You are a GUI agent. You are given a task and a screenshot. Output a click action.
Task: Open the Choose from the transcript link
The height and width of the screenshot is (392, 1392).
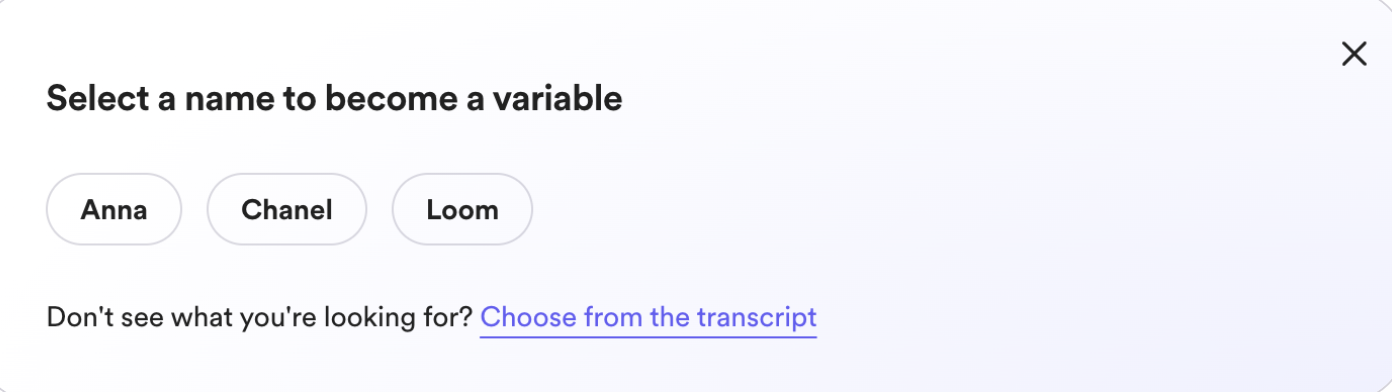(648, 318)
